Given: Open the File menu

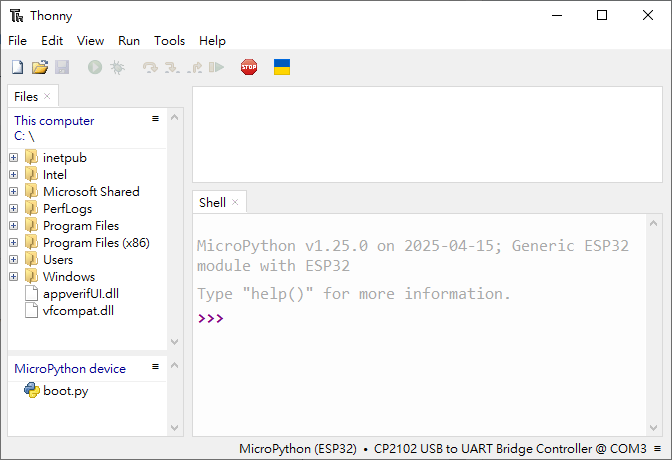Looking at the screenshot, I should (18, 41).
